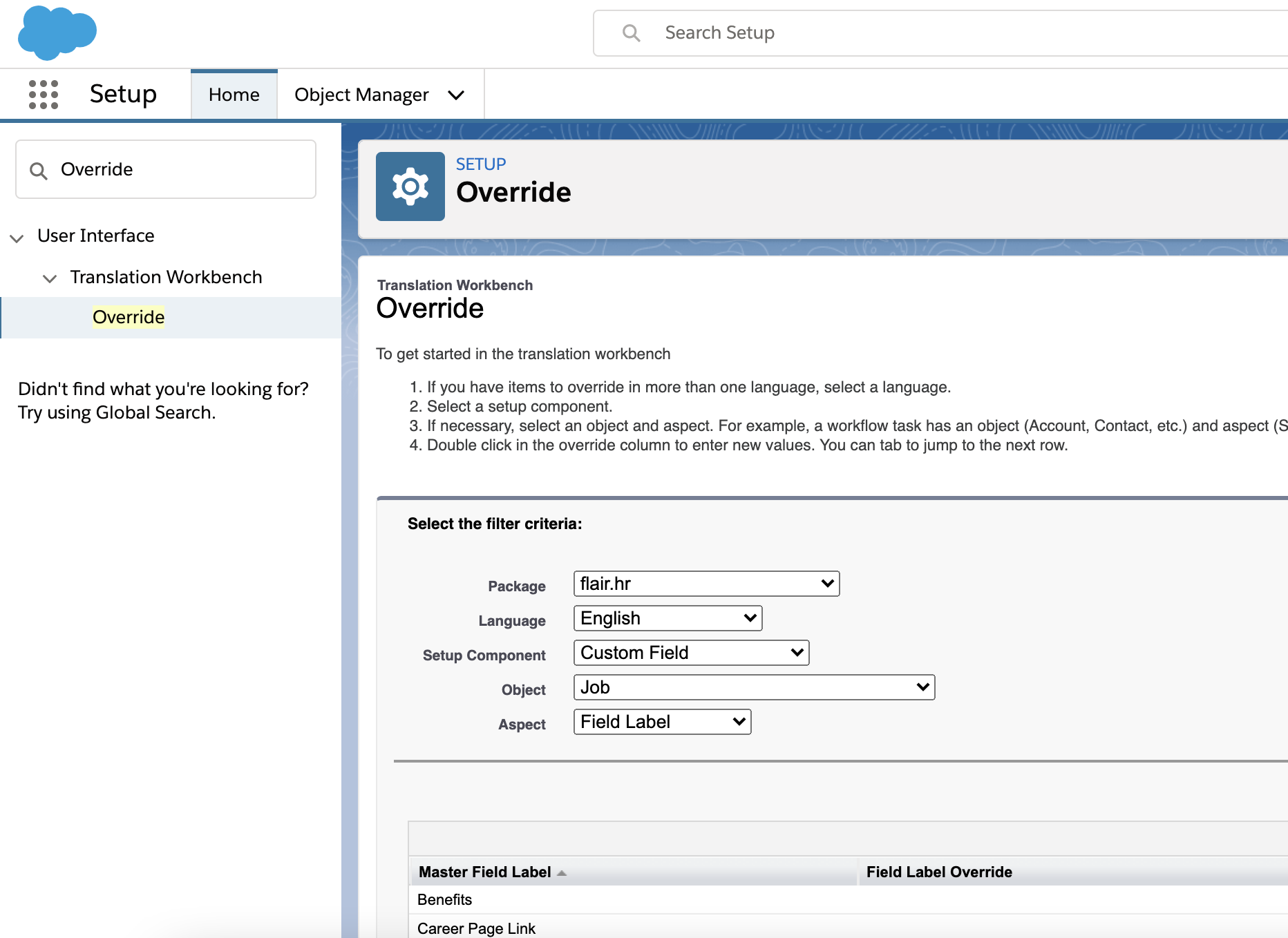Open the Aspect dropdown showing Field Label
Screen dimensions: 1288x938
pyautogui.click(x=662, y=722)
